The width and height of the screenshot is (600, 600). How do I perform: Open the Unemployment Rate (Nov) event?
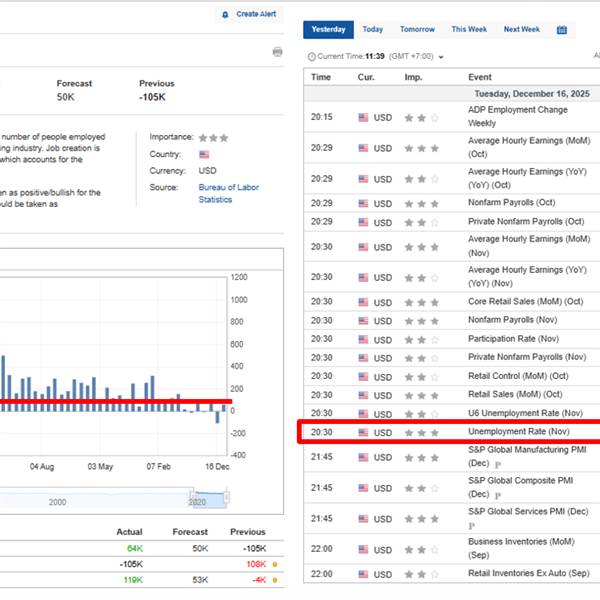pos(518,432)
